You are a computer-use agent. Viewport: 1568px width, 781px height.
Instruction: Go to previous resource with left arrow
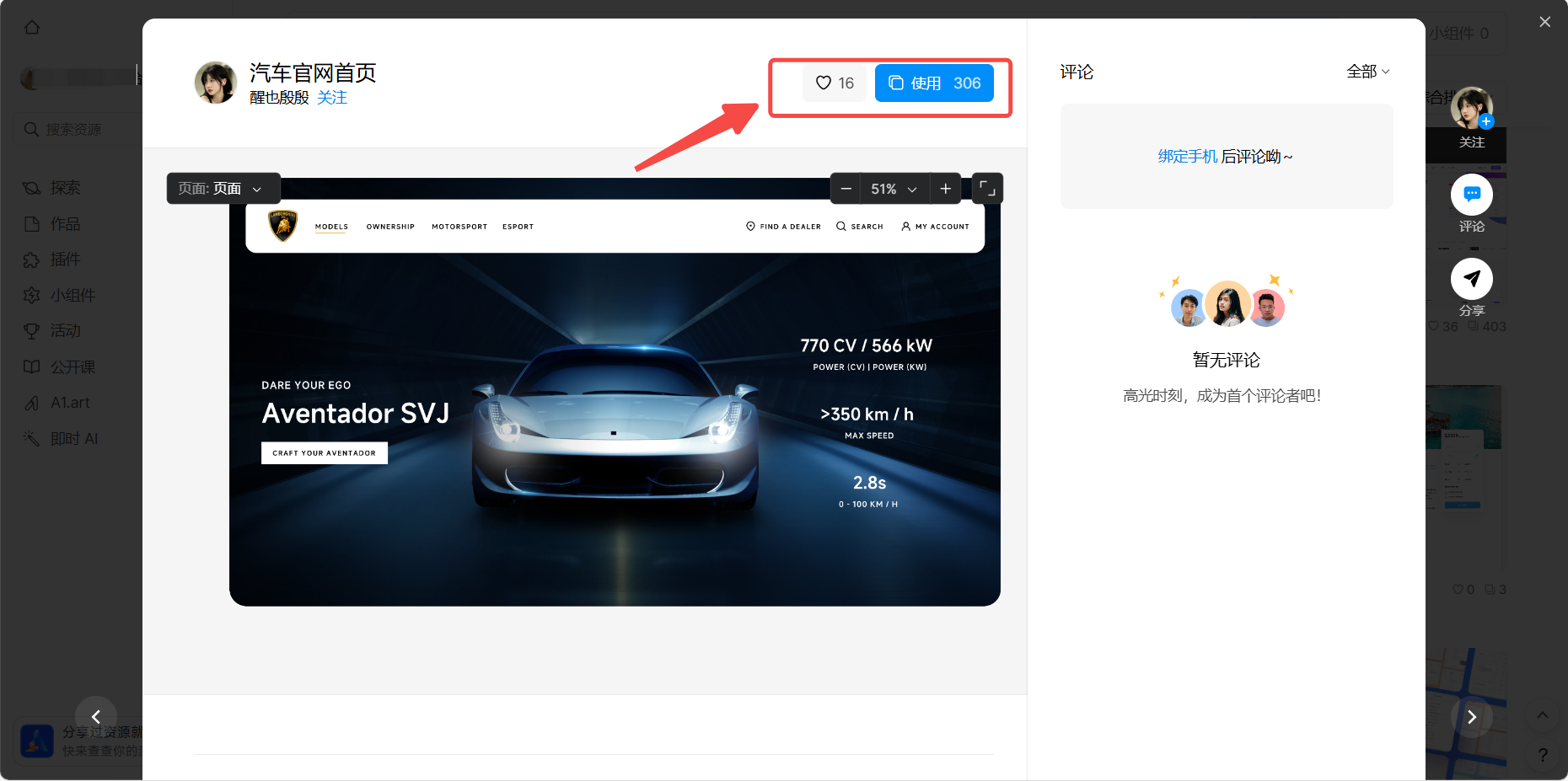(x=96, y=717)
